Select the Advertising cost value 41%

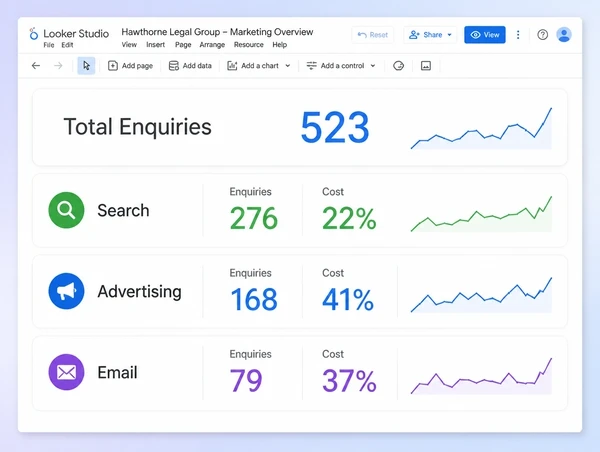click(348, 299)
